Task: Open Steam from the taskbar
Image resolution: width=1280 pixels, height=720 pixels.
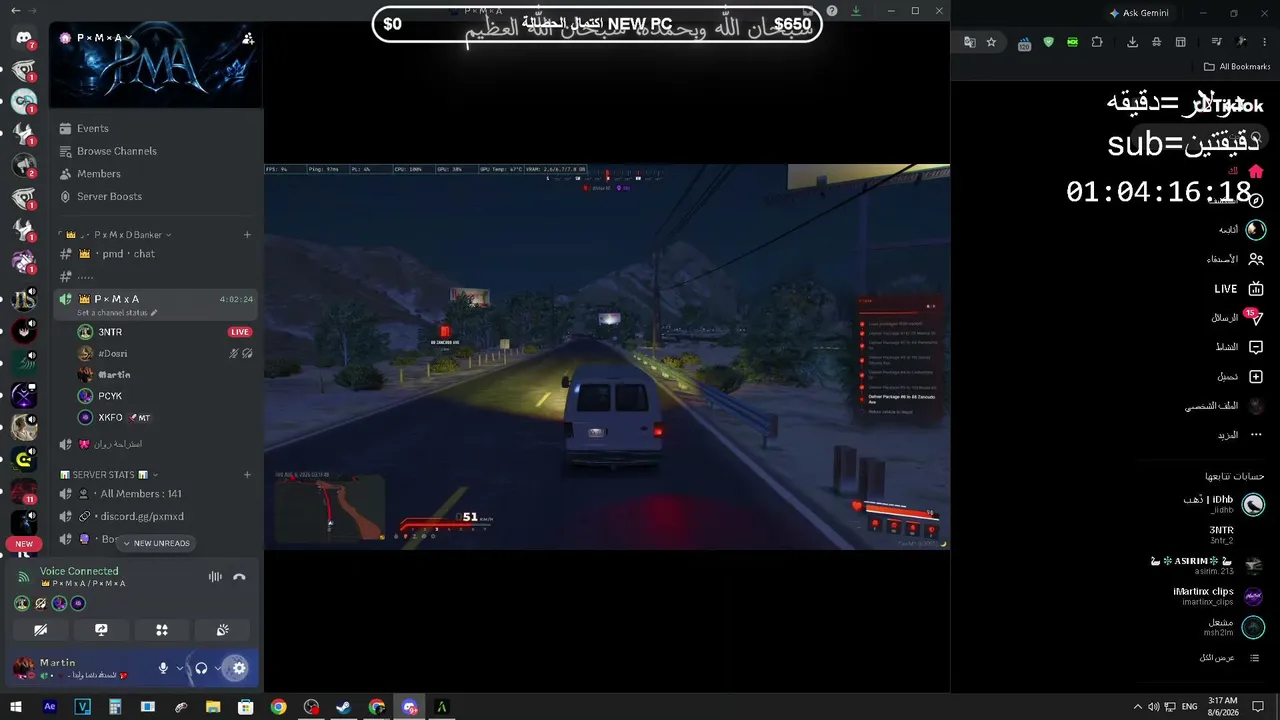Action: point(343,707)
